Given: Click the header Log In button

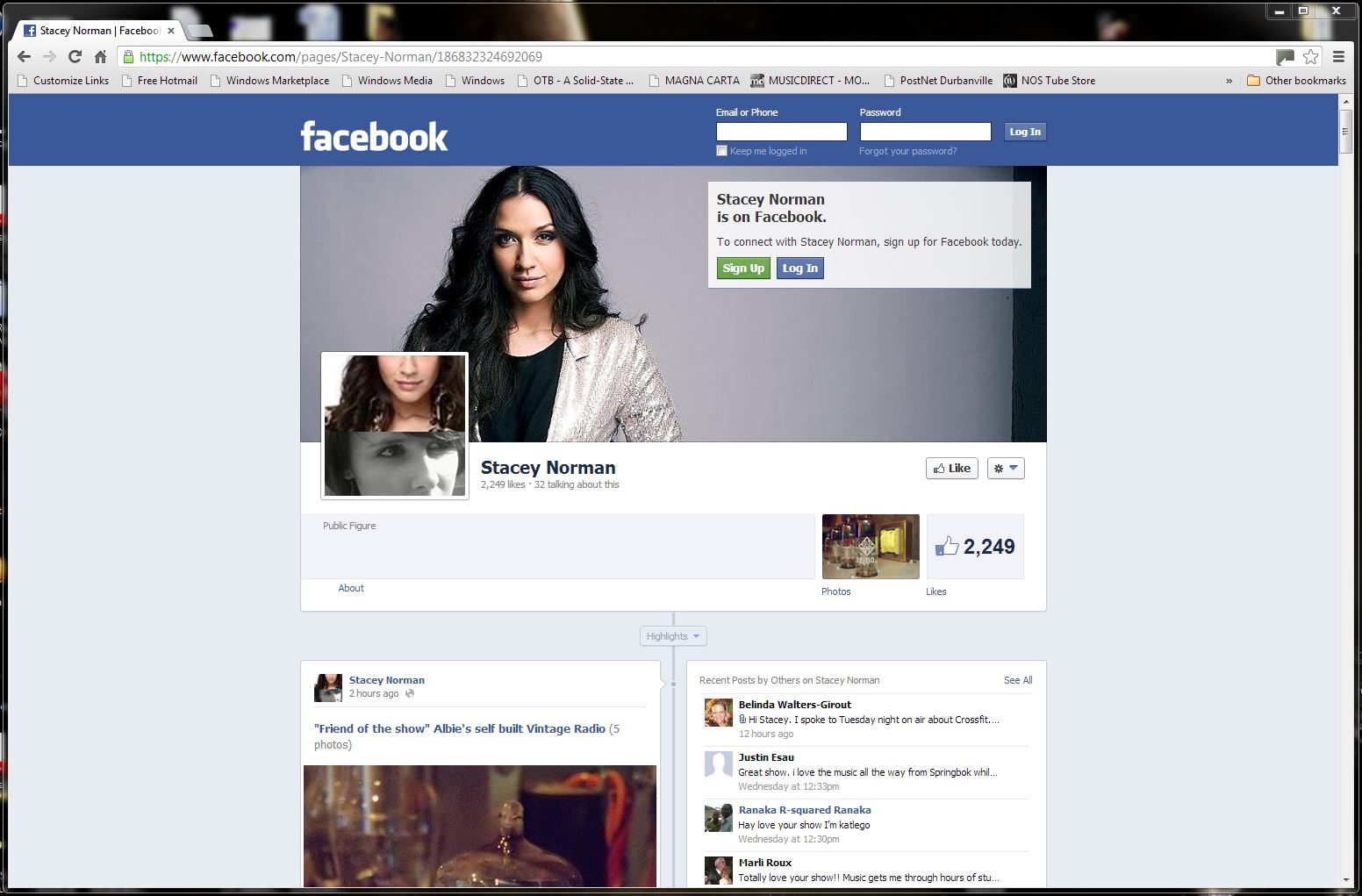Looking at the screenshot, I should coord(1025,132).
